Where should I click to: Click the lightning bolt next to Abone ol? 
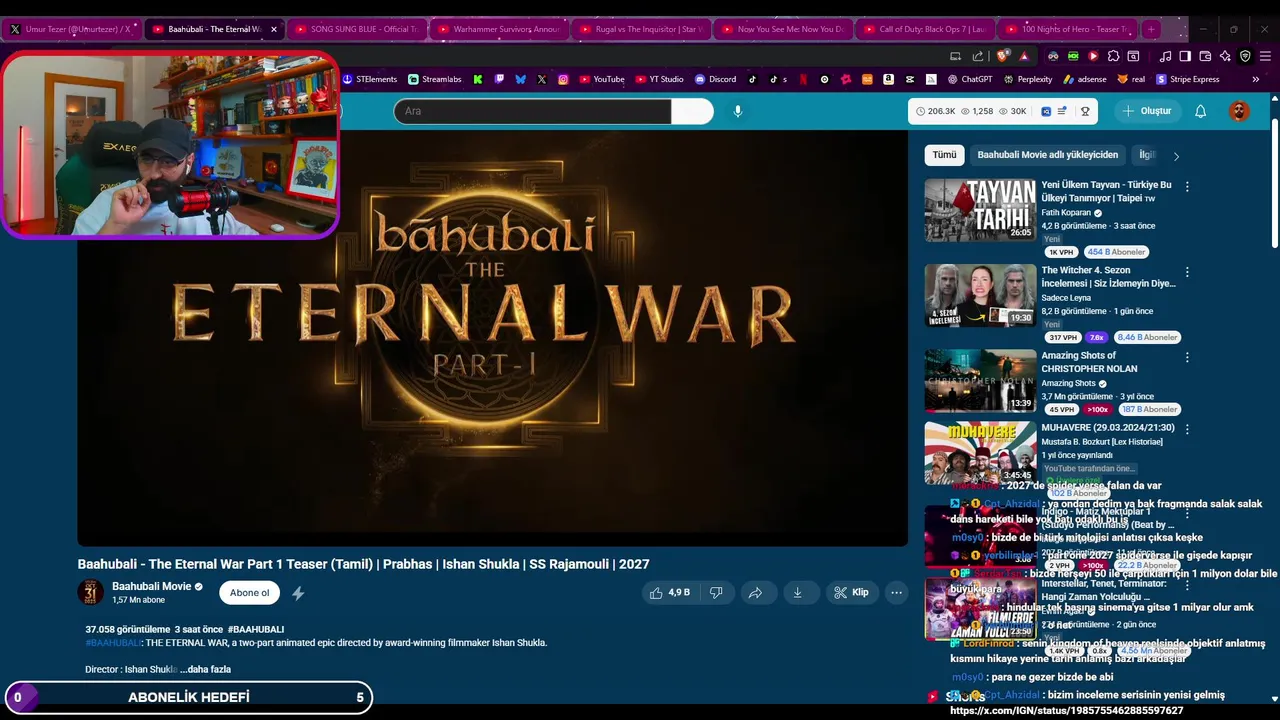[x=298, y=593]
